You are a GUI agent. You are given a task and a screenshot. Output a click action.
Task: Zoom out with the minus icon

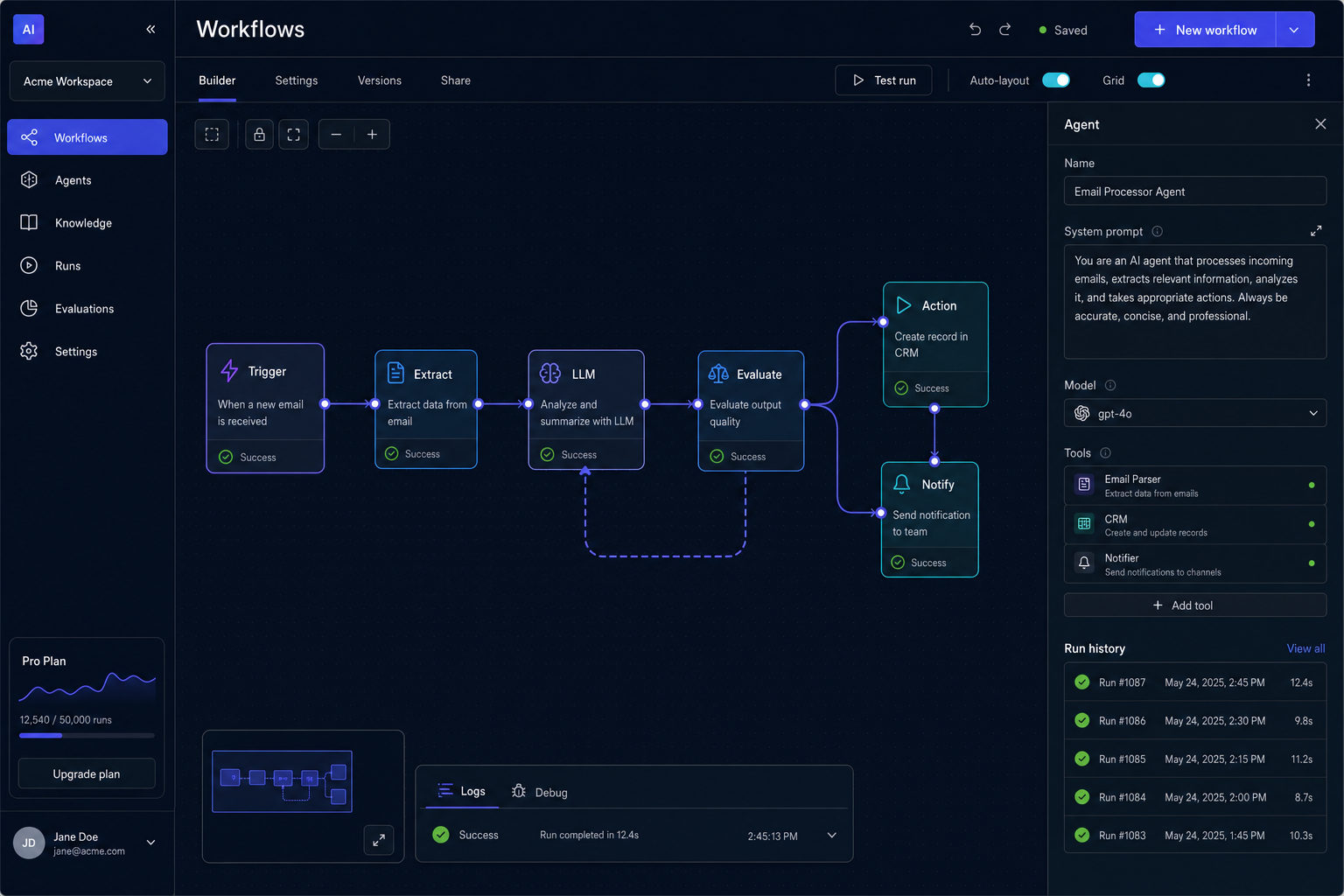coord(336,134)
